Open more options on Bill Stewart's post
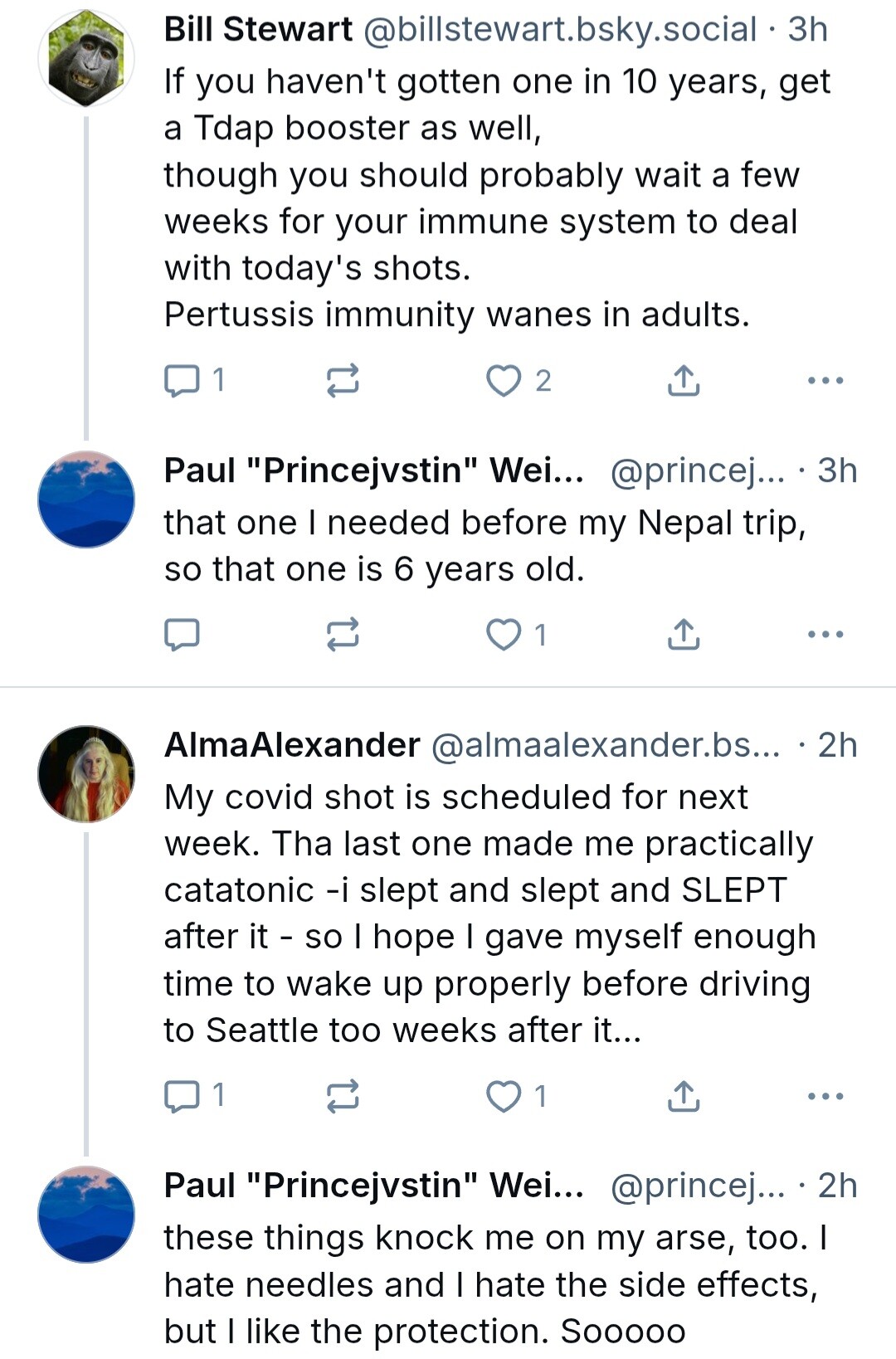The width and height of the screenshot is (896, 1359). (825, 381)
